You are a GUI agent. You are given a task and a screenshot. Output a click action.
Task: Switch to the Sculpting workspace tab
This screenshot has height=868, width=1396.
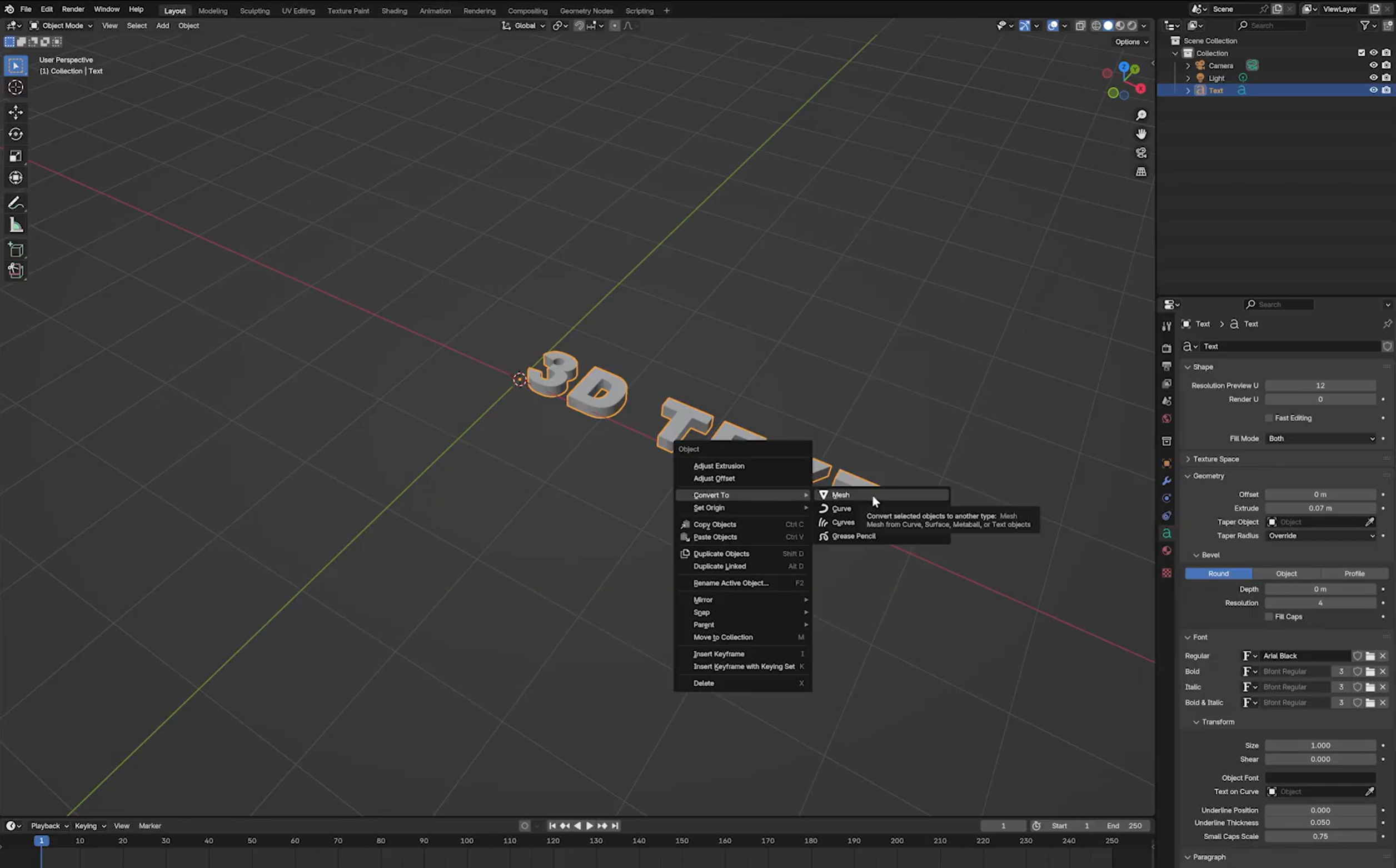coord(255,11)
